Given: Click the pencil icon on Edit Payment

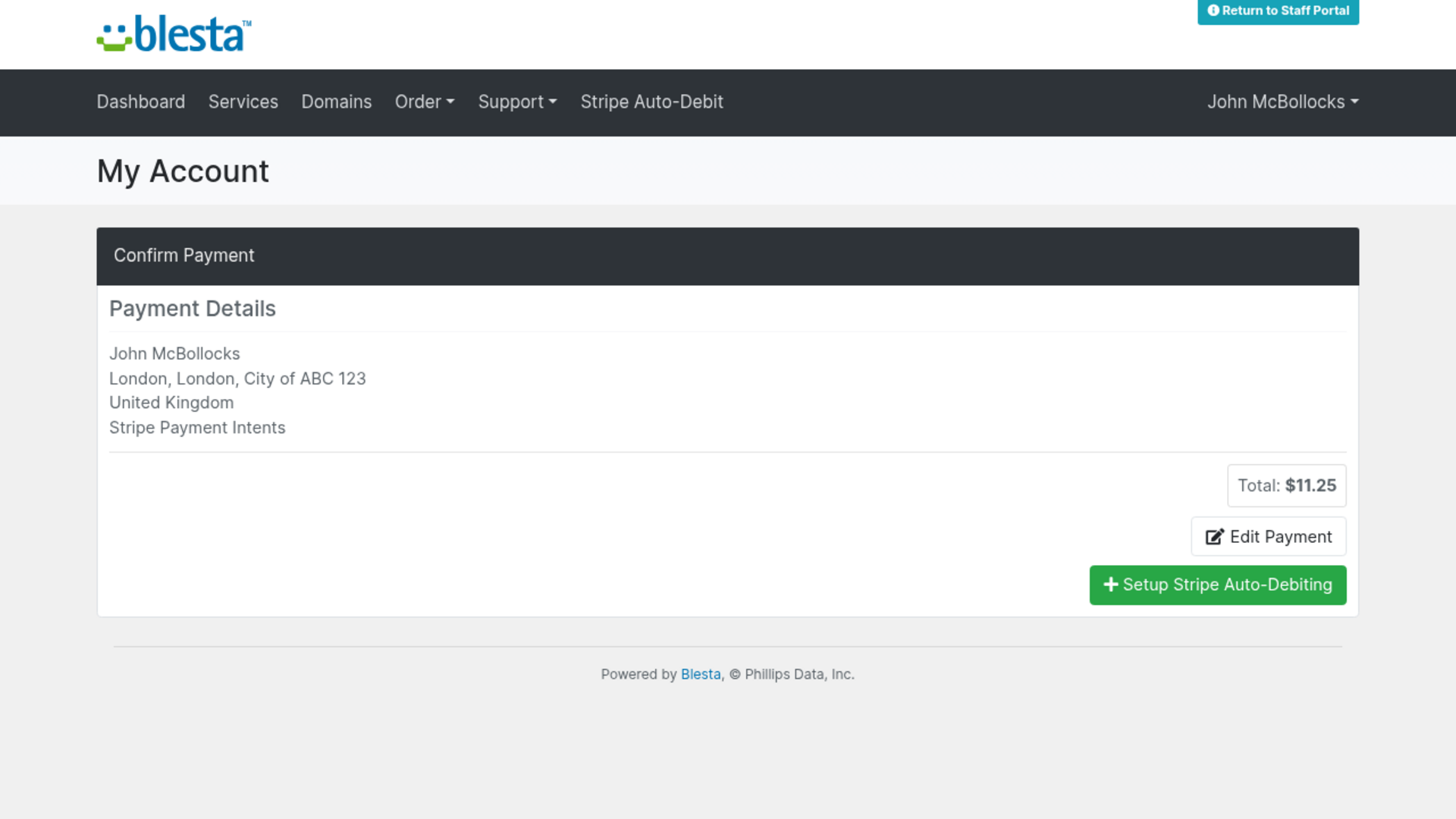Looking at the screenshot, I should 1214,537.
